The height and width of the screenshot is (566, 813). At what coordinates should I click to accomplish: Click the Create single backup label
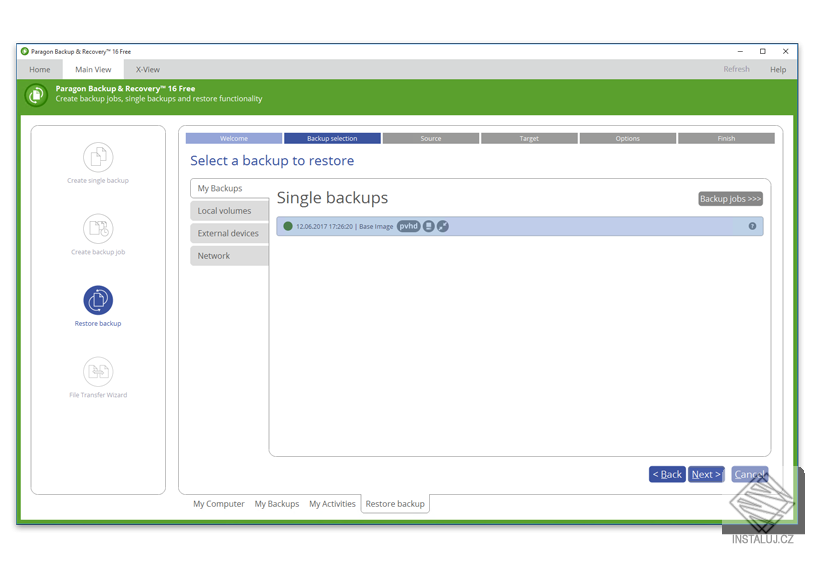[x=98, y=180]
